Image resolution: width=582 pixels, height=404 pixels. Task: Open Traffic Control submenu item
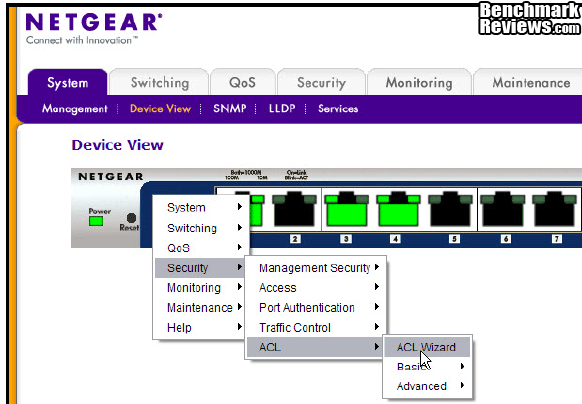(x=315, y=328)
